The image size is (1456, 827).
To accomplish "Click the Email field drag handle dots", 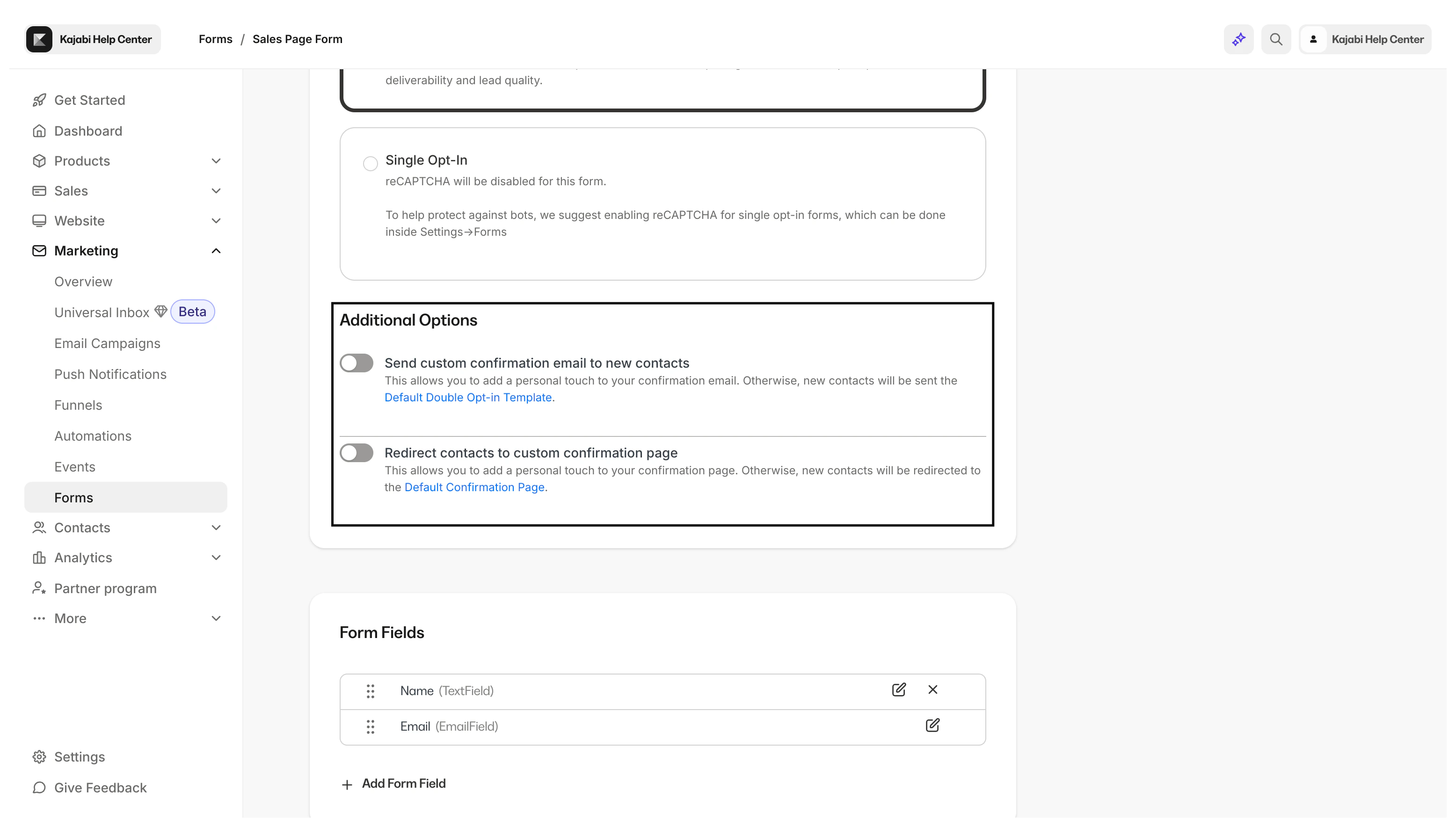I will point(371,726).
